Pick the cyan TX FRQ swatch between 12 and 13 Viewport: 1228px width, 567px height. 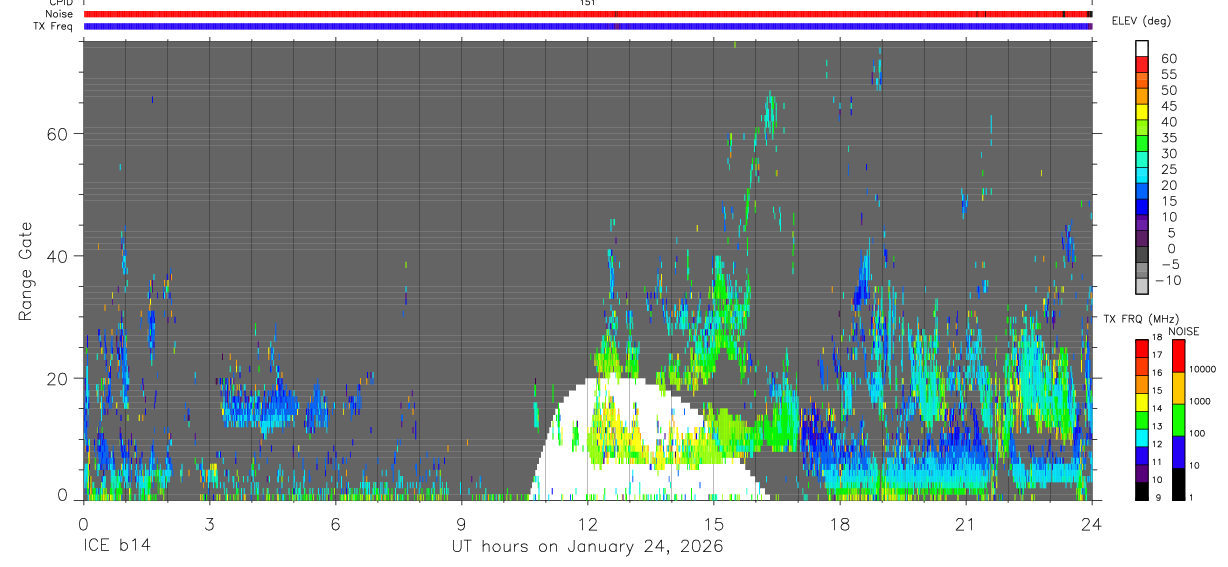1142,438
